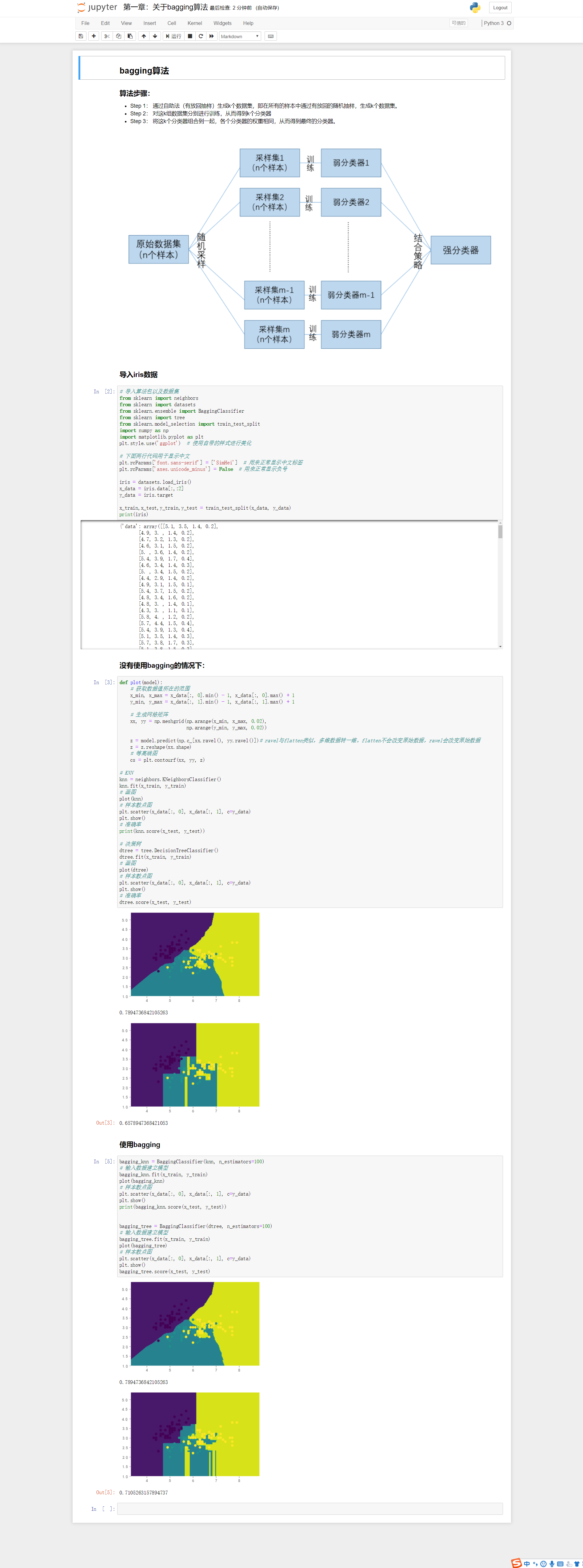Click into the In [2] import code cell

(x=310, y=453)
